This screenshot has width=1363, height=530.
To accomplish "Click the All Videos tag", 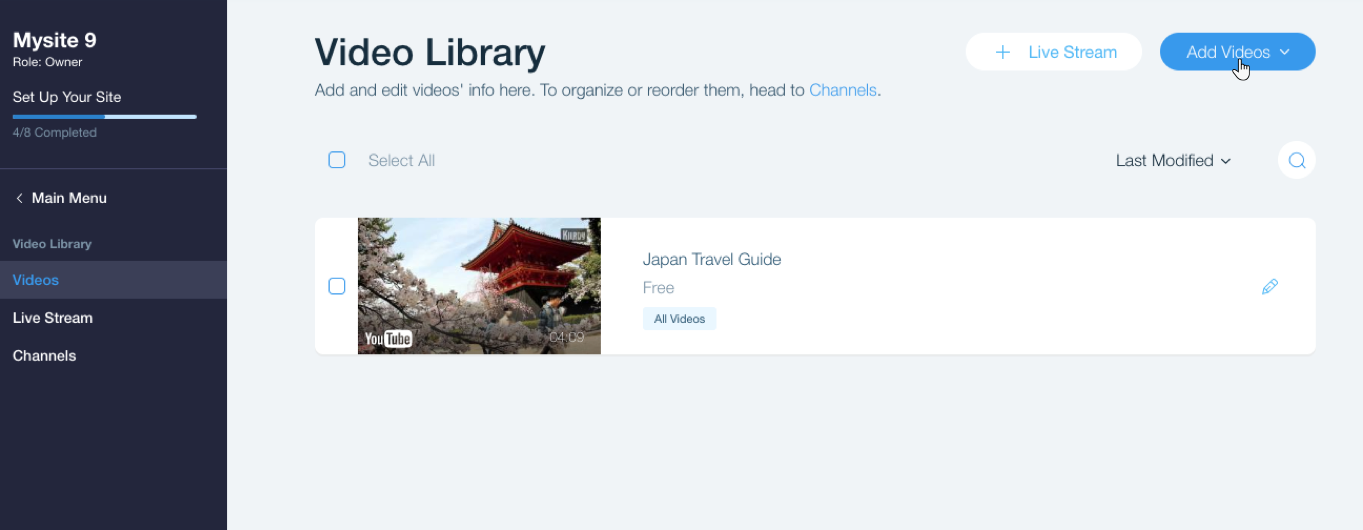I will pos(680,319).
